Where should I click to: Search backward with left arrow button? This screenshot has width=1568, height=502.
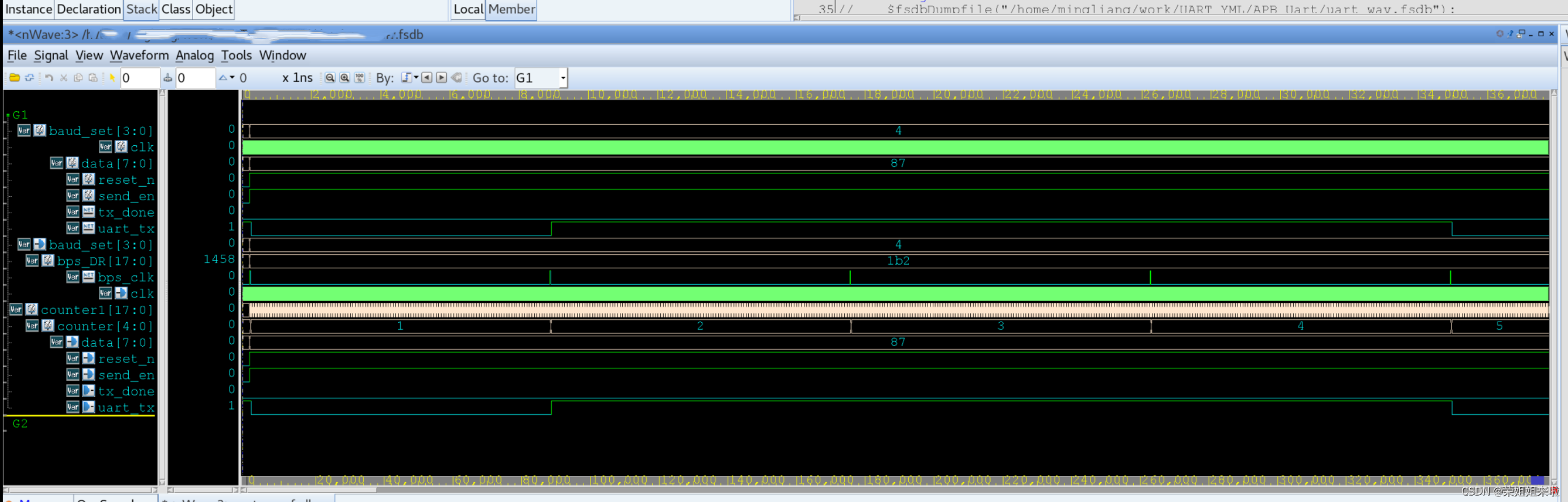point(427,77)
